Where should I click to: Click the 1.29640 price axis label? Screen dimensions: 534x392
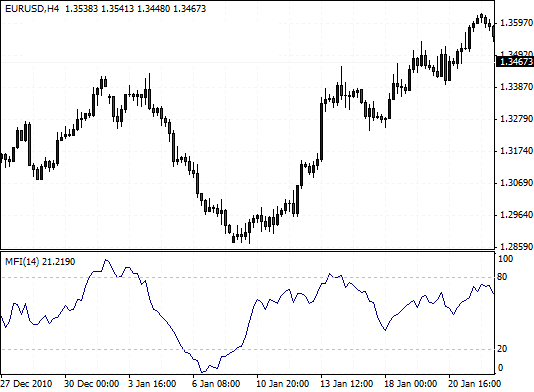(x=516, y=215)
